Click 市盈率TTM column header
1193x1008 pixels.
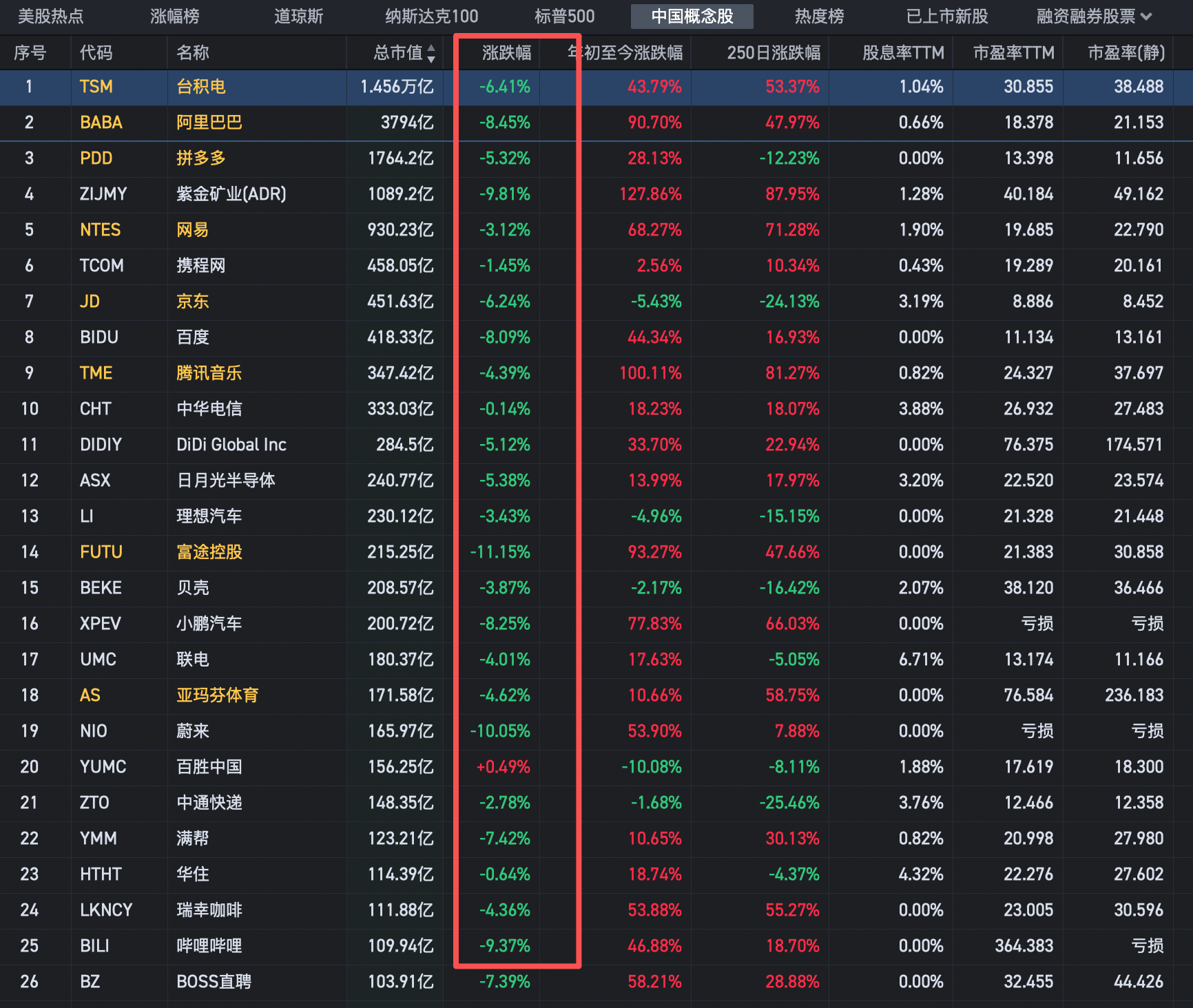click(1013, 52)
